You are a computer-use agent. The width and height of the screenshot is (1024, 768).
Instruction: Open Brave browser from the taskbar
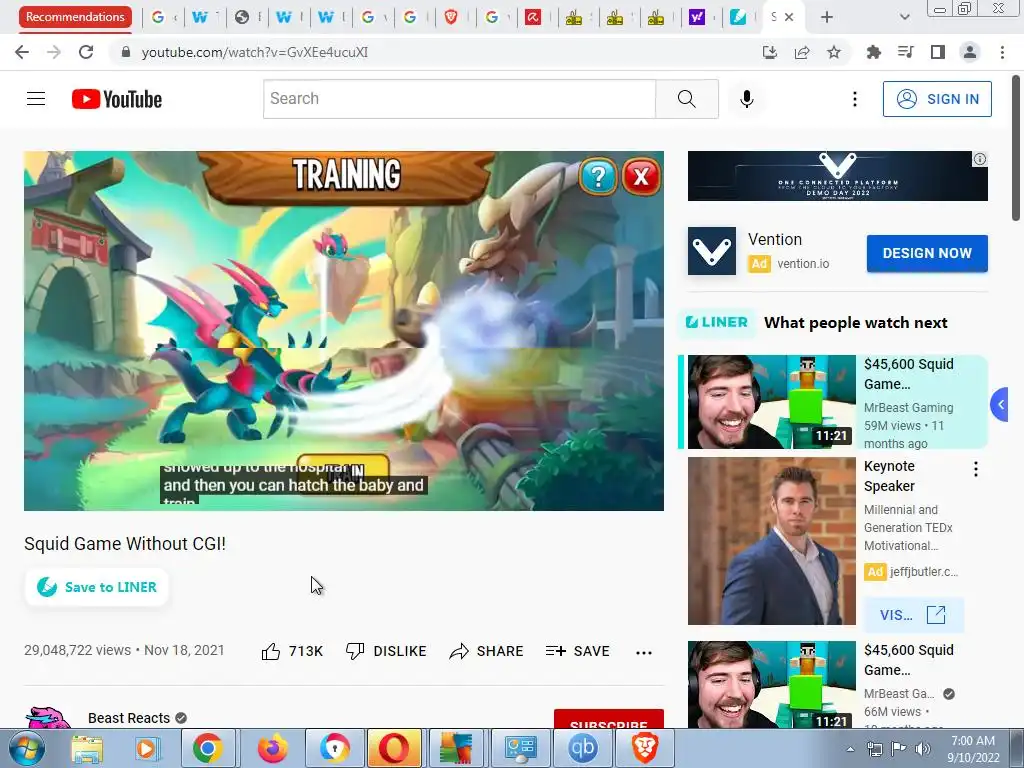pyautogui.click(x=645, y=748)
